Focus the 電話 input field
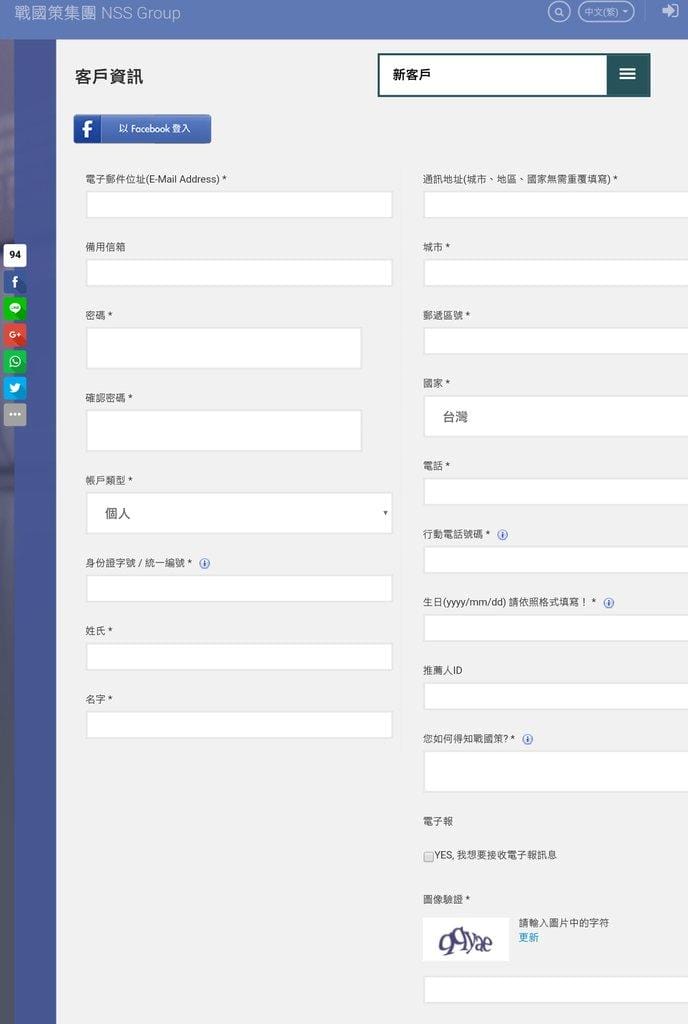Screen dimensions: 688x1024 coord(556,491)
